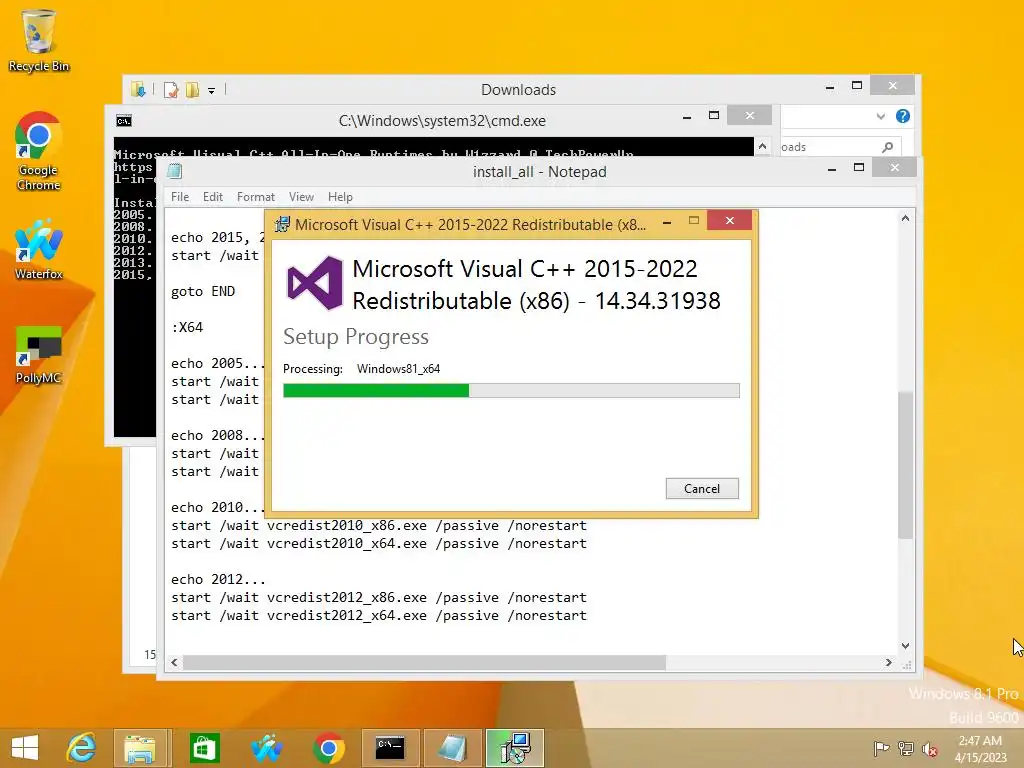Open Notepad Help menu

(340, 197)
